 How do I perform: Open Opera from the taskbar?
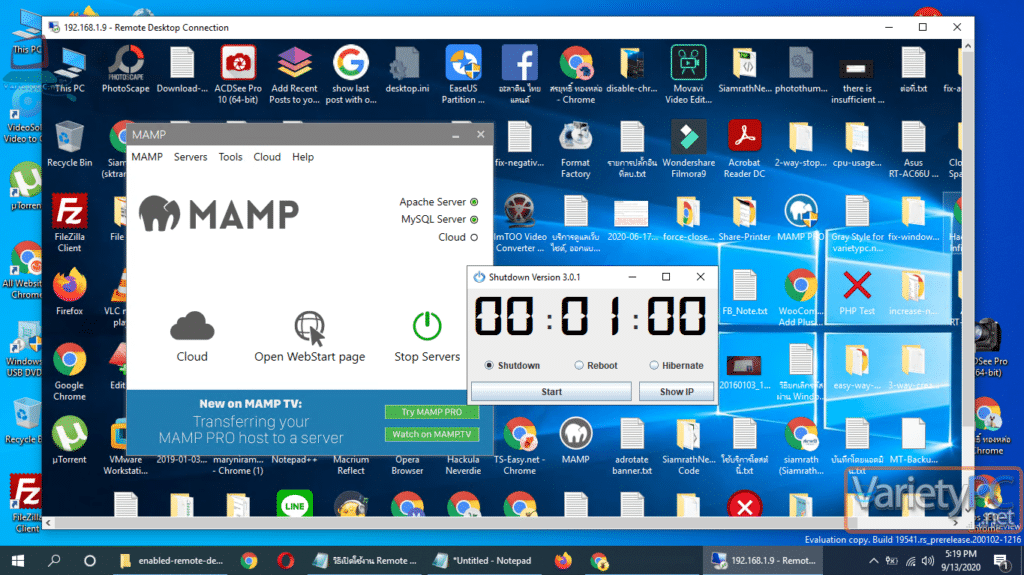click(x=285, y=561)
